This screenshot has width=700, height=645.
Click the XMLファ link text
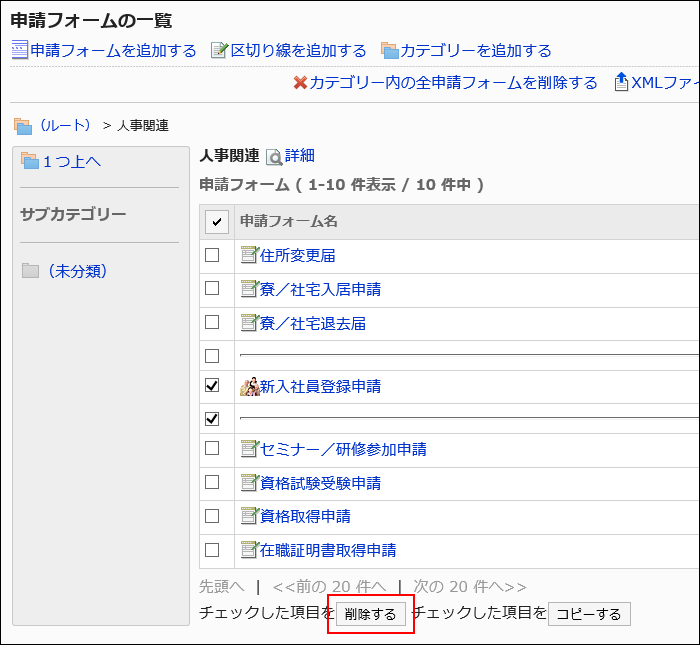[665, 83]
